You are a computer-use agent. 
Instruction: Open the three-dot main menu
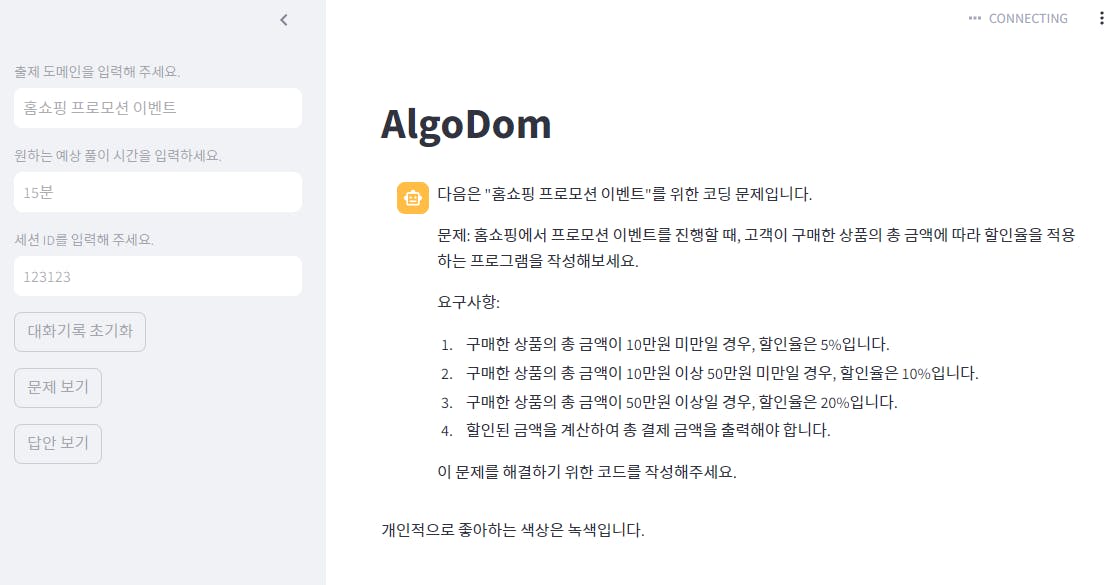1102,18
